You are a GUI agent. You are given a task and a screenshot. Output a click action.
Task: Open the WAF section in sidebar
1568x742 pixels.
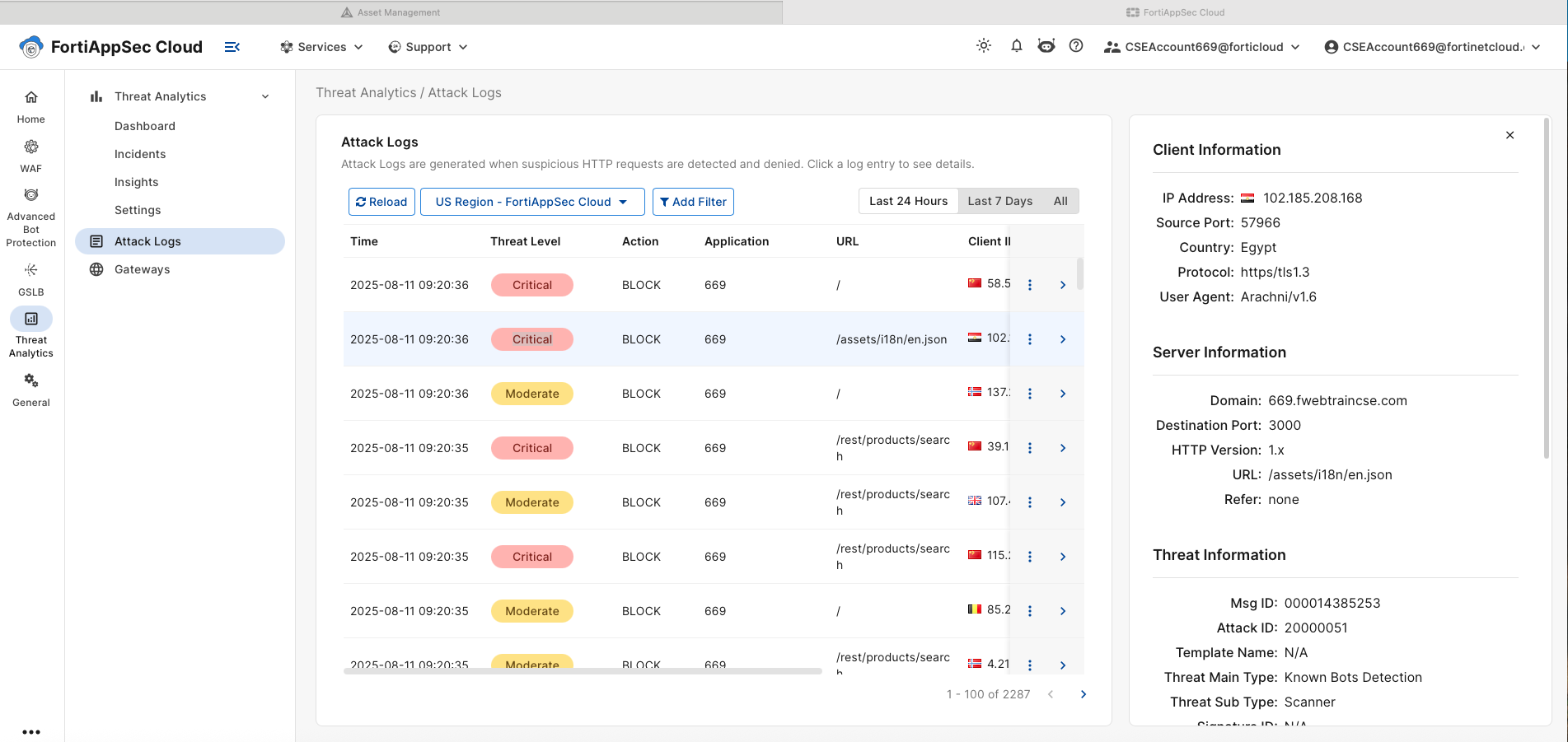(x=31, y=156)
